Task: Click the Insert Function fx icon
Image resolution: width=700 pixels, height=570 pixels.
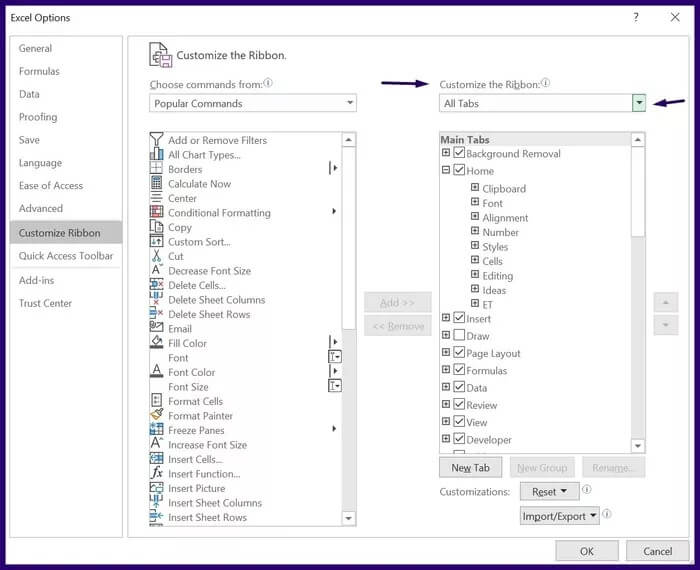Action: [156, 473]
